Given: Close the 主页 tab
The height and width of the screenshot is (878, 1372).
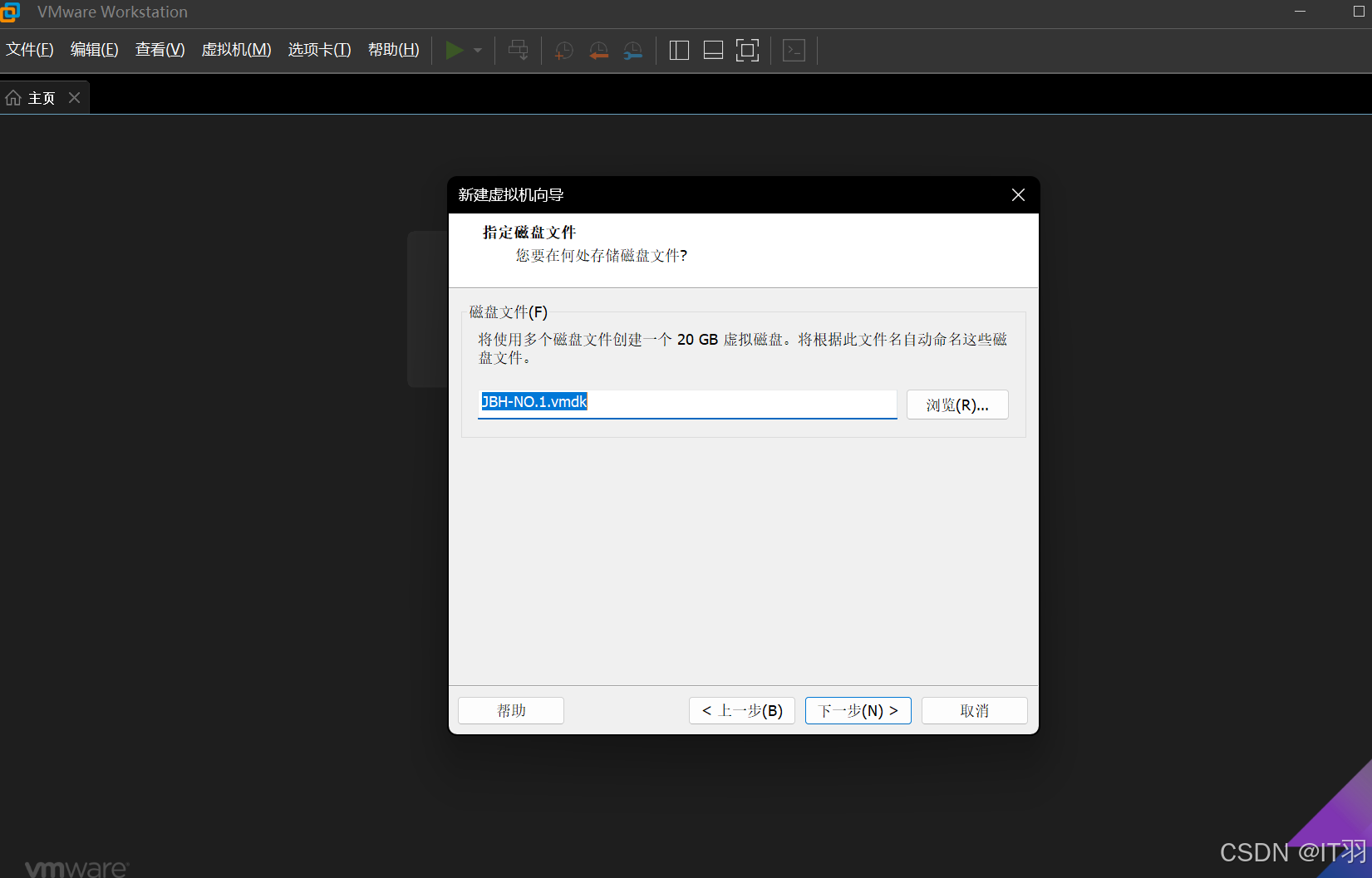Looking at the screenshot, I should (x=74, y=98).
